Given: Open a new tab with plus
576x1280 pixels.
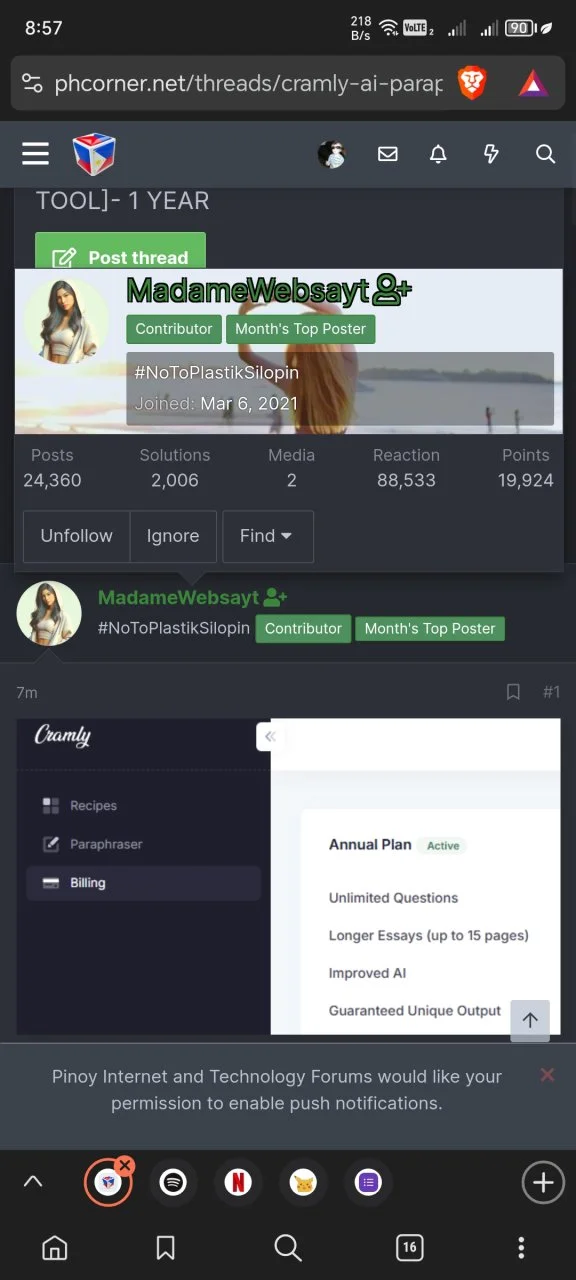Looking at the screenshot, I should point(543,1183).
